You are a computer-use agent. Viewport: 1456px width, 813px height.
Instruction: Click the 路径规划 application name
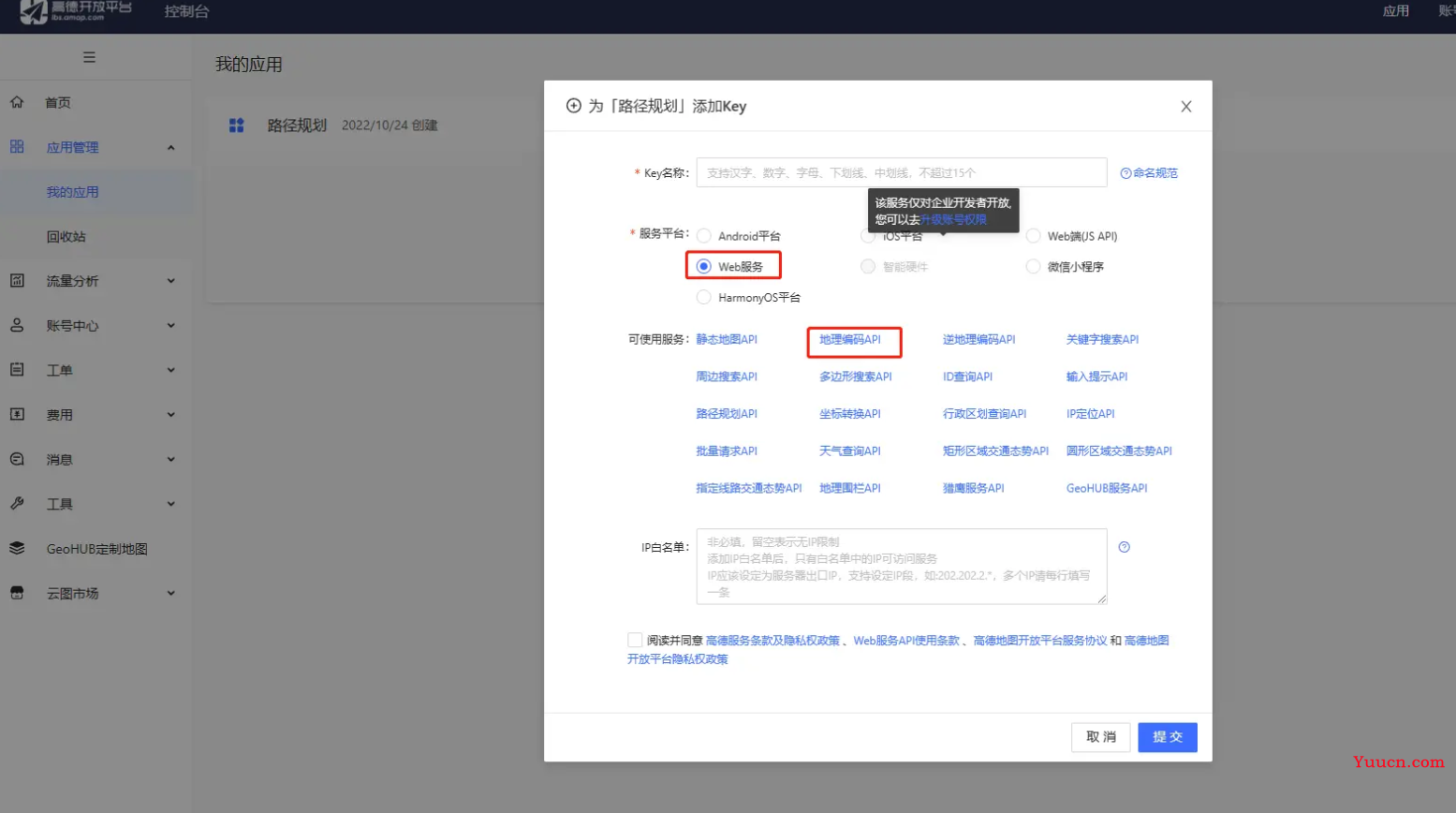click(x=297, y=126)
